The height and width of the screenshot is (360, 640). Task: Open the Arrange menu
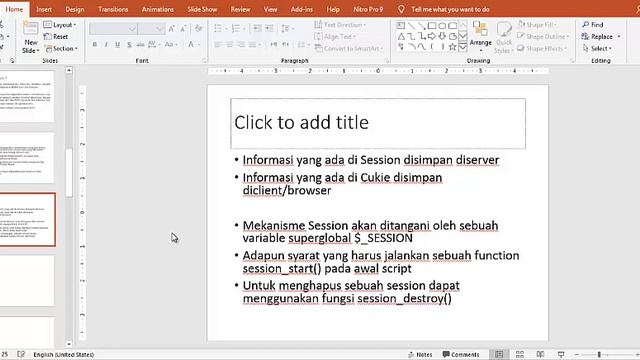pyautogui.click(x=480, y=37)
